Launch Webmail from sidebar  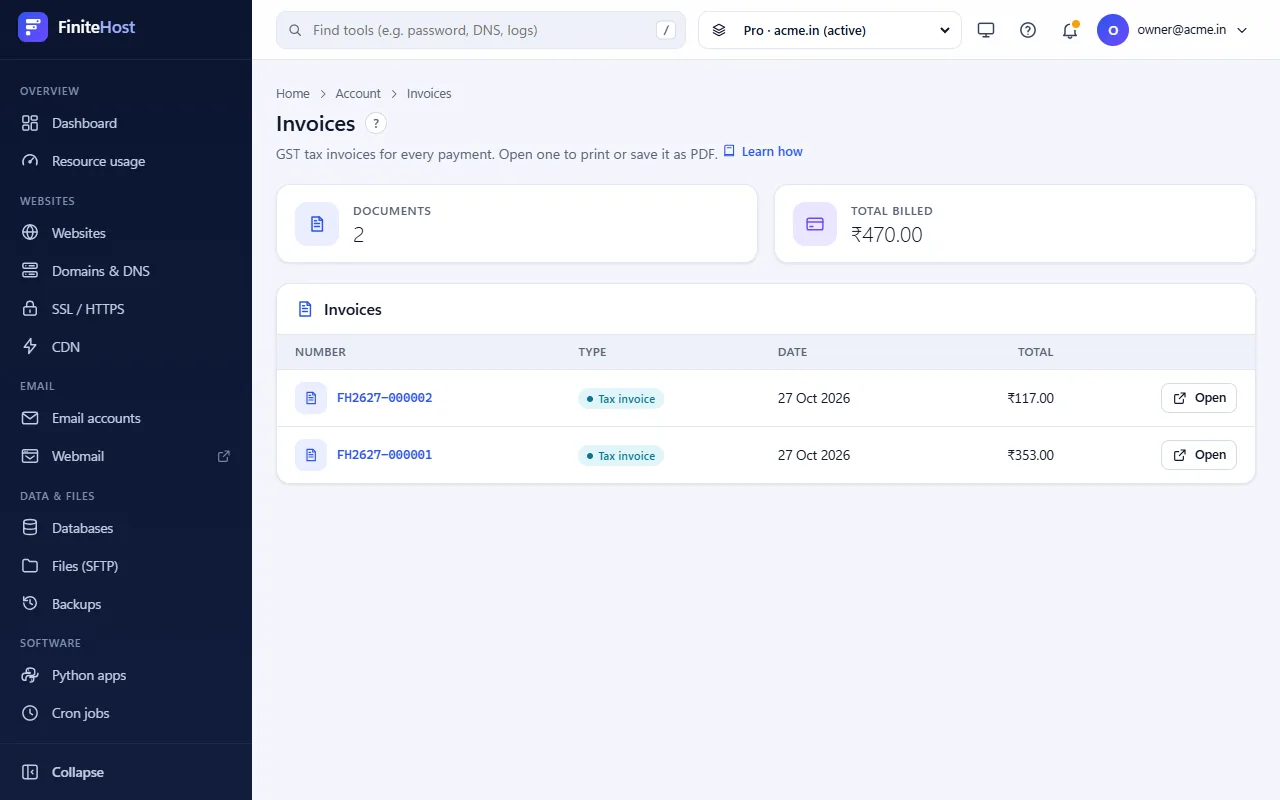click(x=126, y=456)
